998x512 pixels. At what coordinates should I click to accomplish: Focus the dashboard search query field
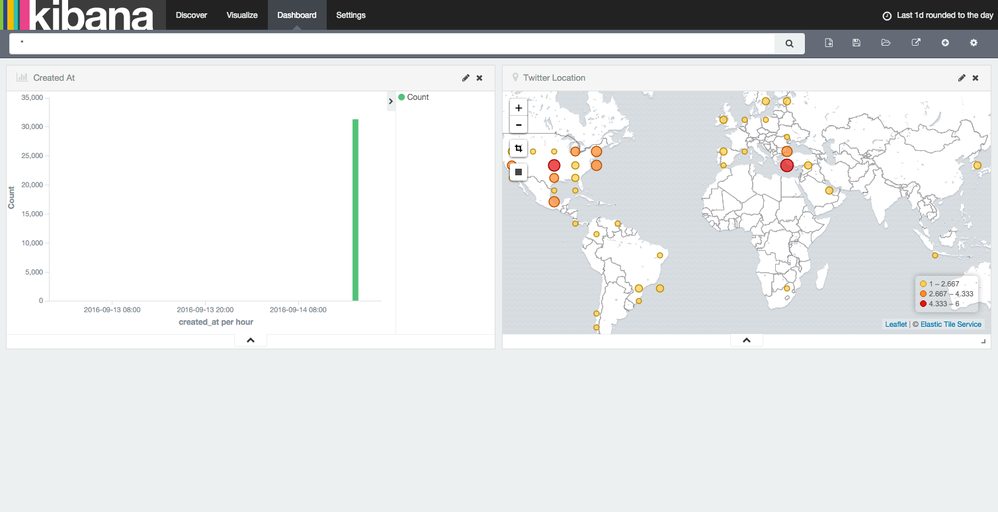pyautogui.click(x=392, y=43)
